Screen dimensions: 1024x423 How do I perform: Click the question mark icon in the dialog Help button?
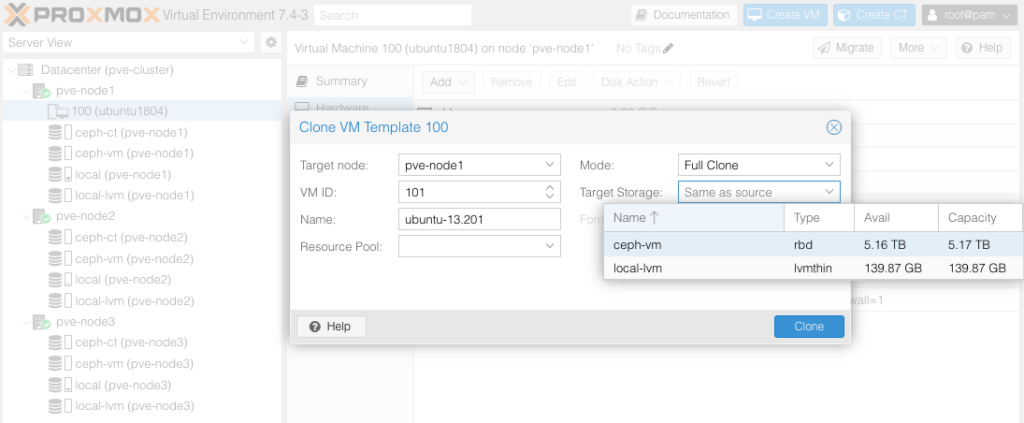315,326
